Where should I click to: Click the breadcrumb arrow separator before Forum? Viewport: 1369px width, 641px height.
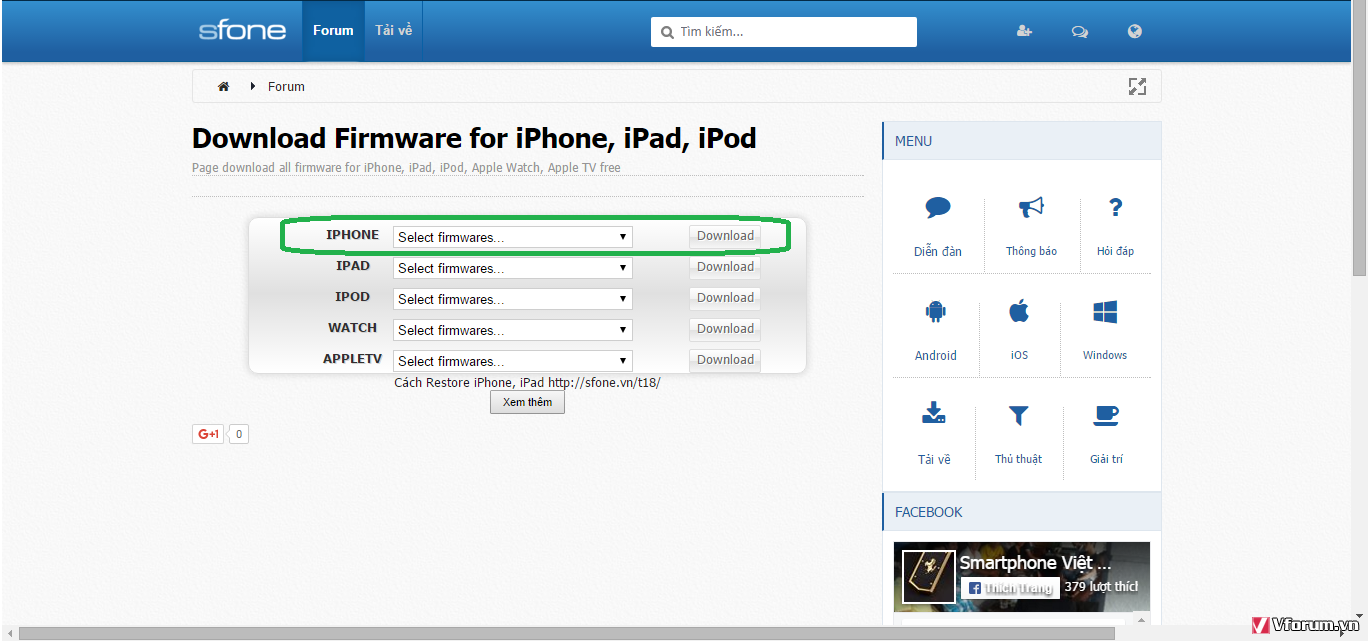click(x=253, y=87)
